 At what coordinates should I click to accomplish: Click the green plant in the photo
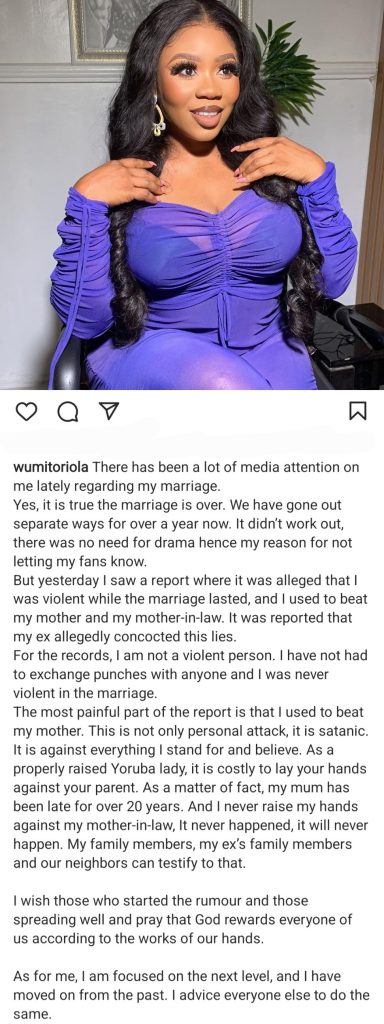287,62
